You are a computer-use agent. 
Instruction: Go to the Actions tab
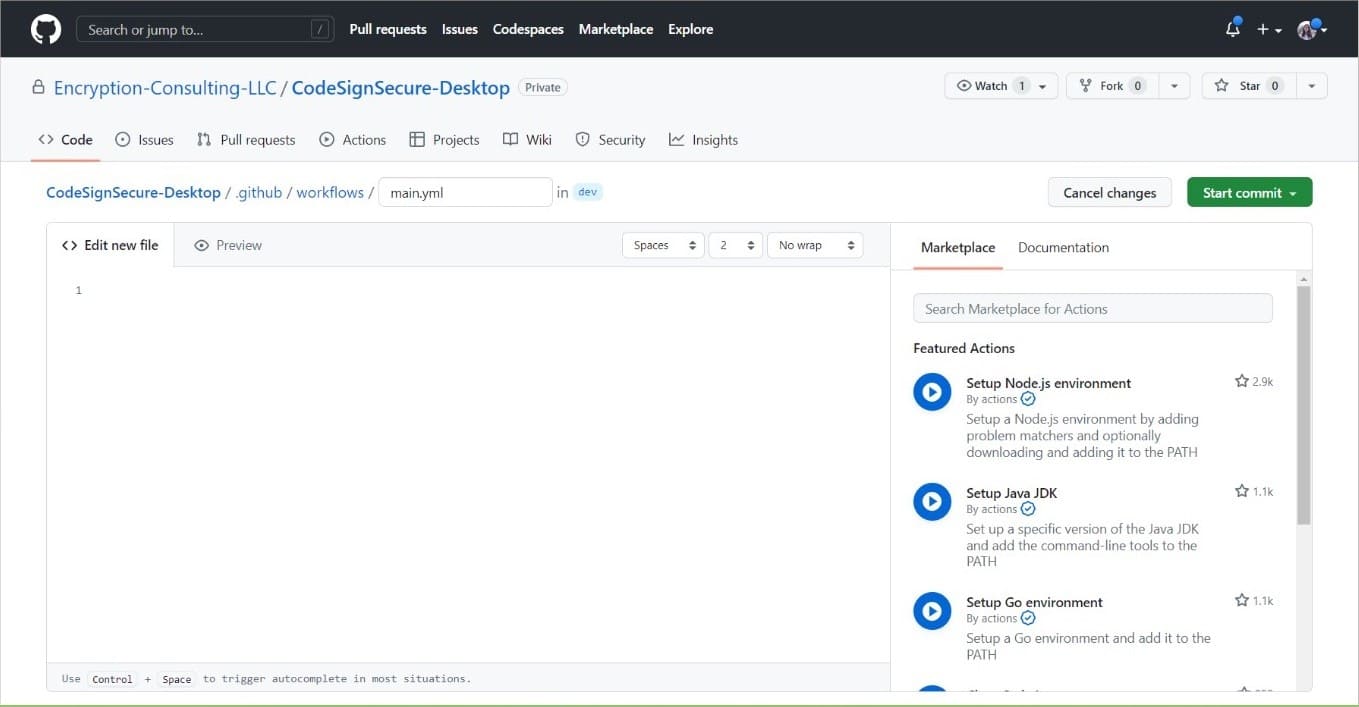(352, 140)
